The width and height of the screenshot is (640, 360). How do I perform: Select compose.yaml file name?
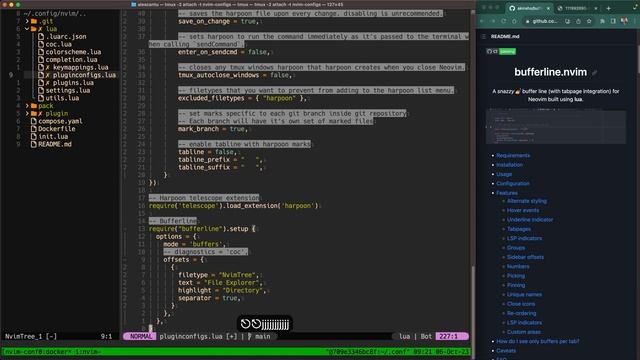click(x=60, y=121)
